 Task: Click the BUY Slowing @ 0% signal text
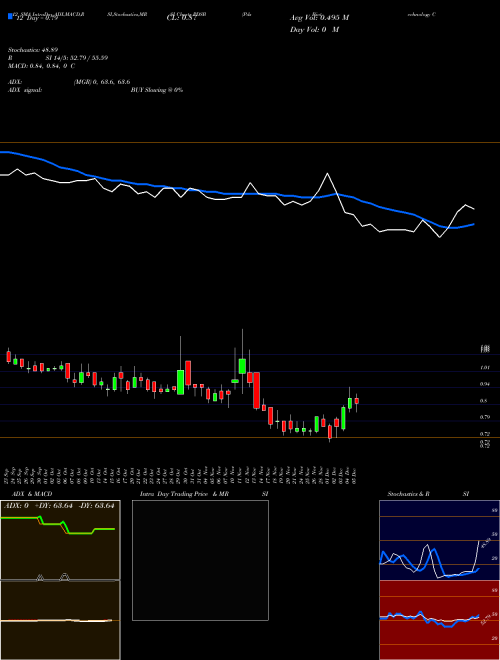(x=157, y=90)
